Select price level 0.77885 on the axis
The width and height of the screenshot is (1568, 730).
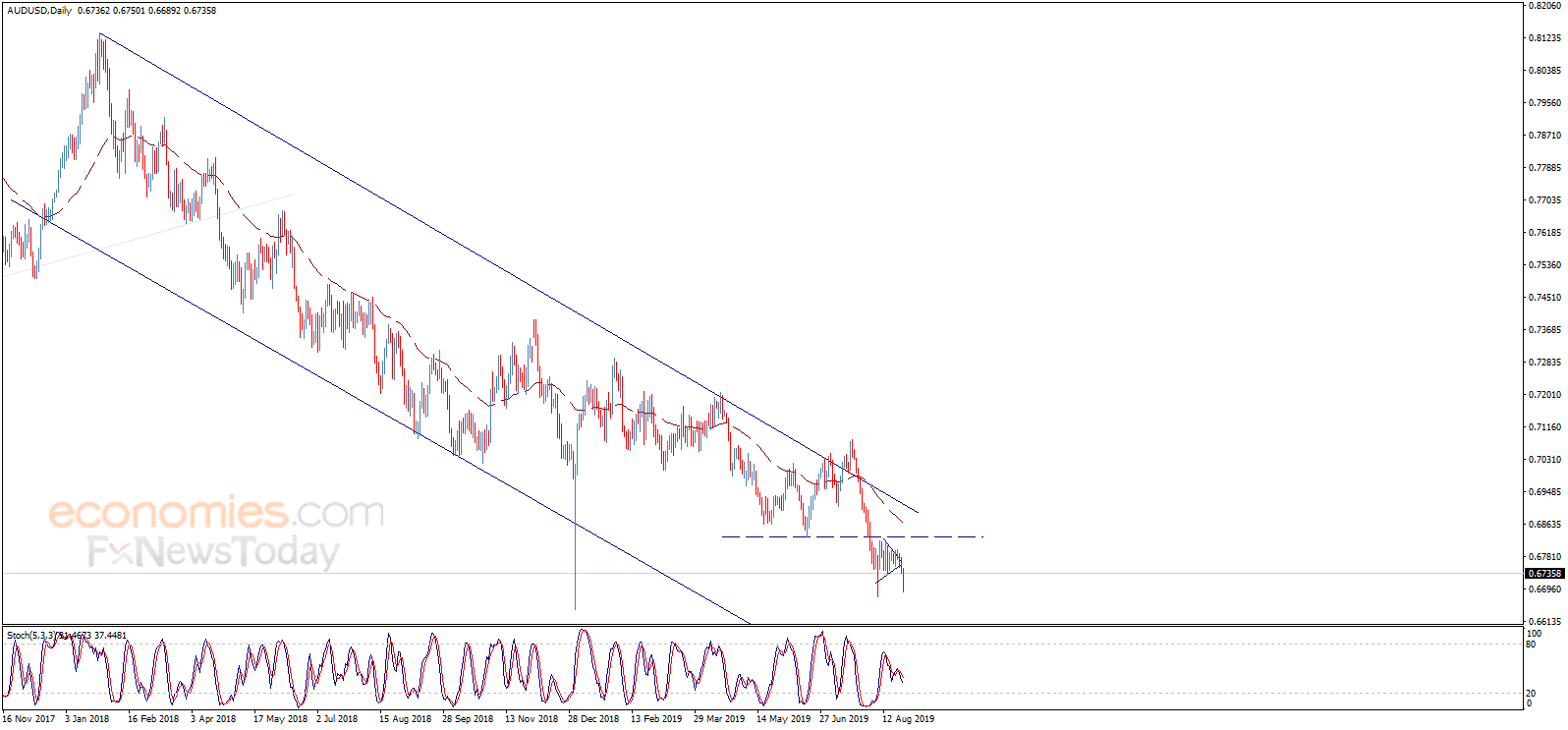(1544, 168)
